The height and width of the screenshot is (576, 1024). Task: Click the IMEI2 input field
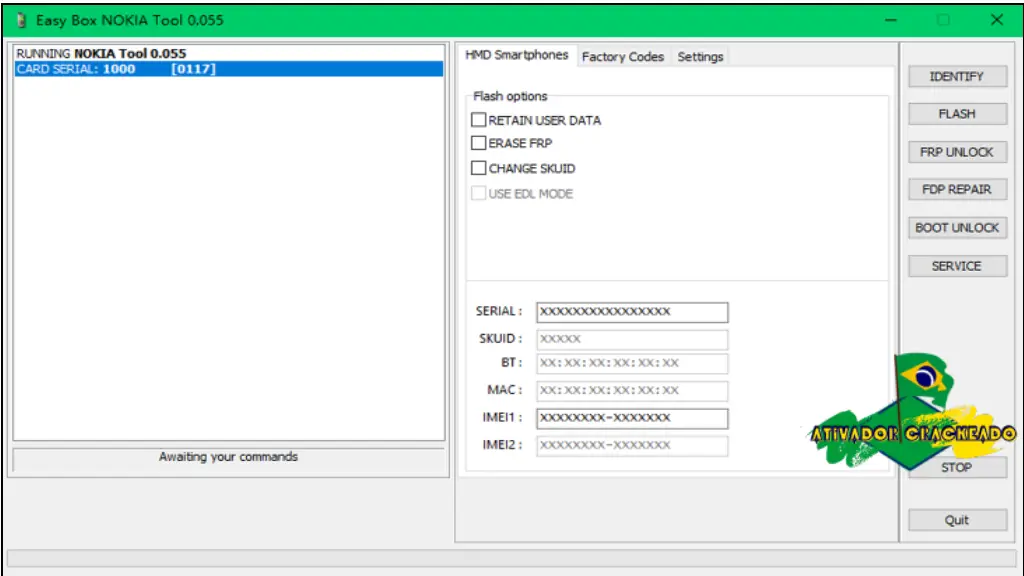point(632,445)
